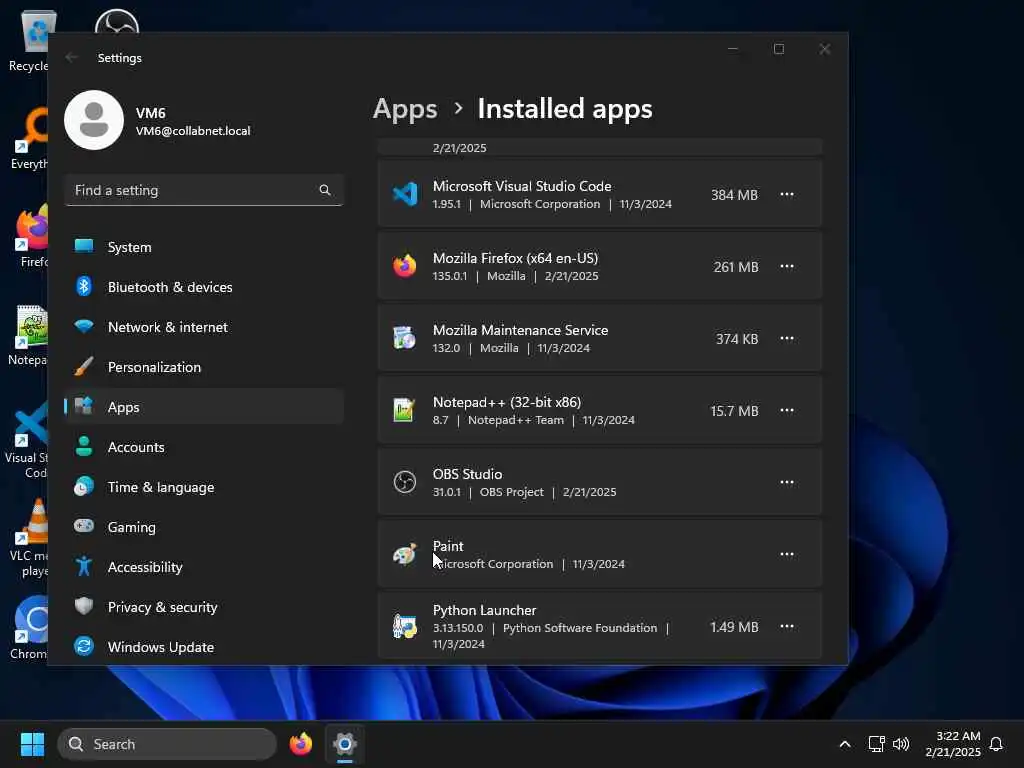Image resolution: width=1024 pixels, height=768 pixels.
Task: Click the 261 MB size value
Action: tap(735, 266)
